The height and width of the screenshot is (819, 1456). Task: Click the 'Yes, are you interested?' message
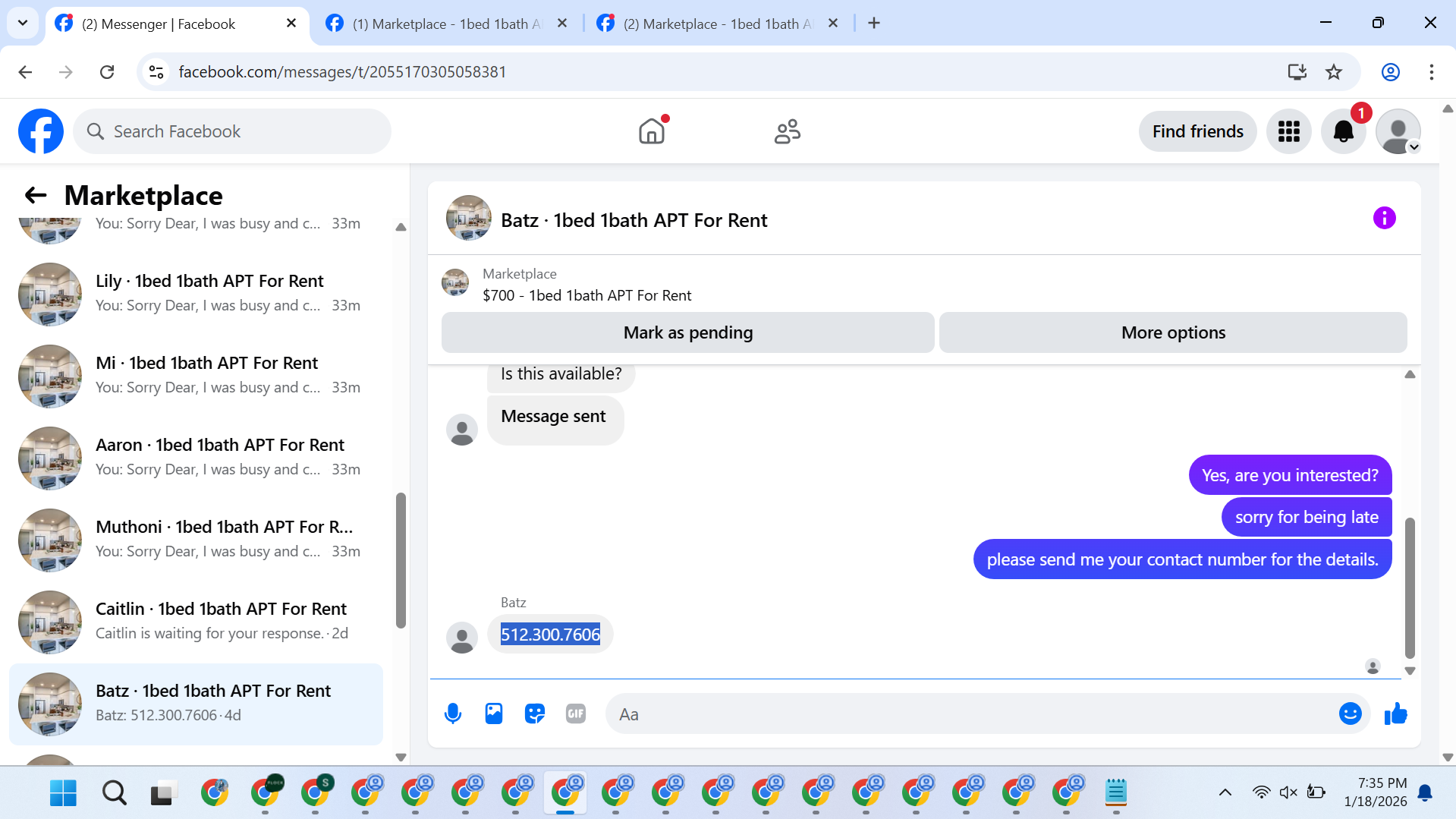[x=1290, y=475]
